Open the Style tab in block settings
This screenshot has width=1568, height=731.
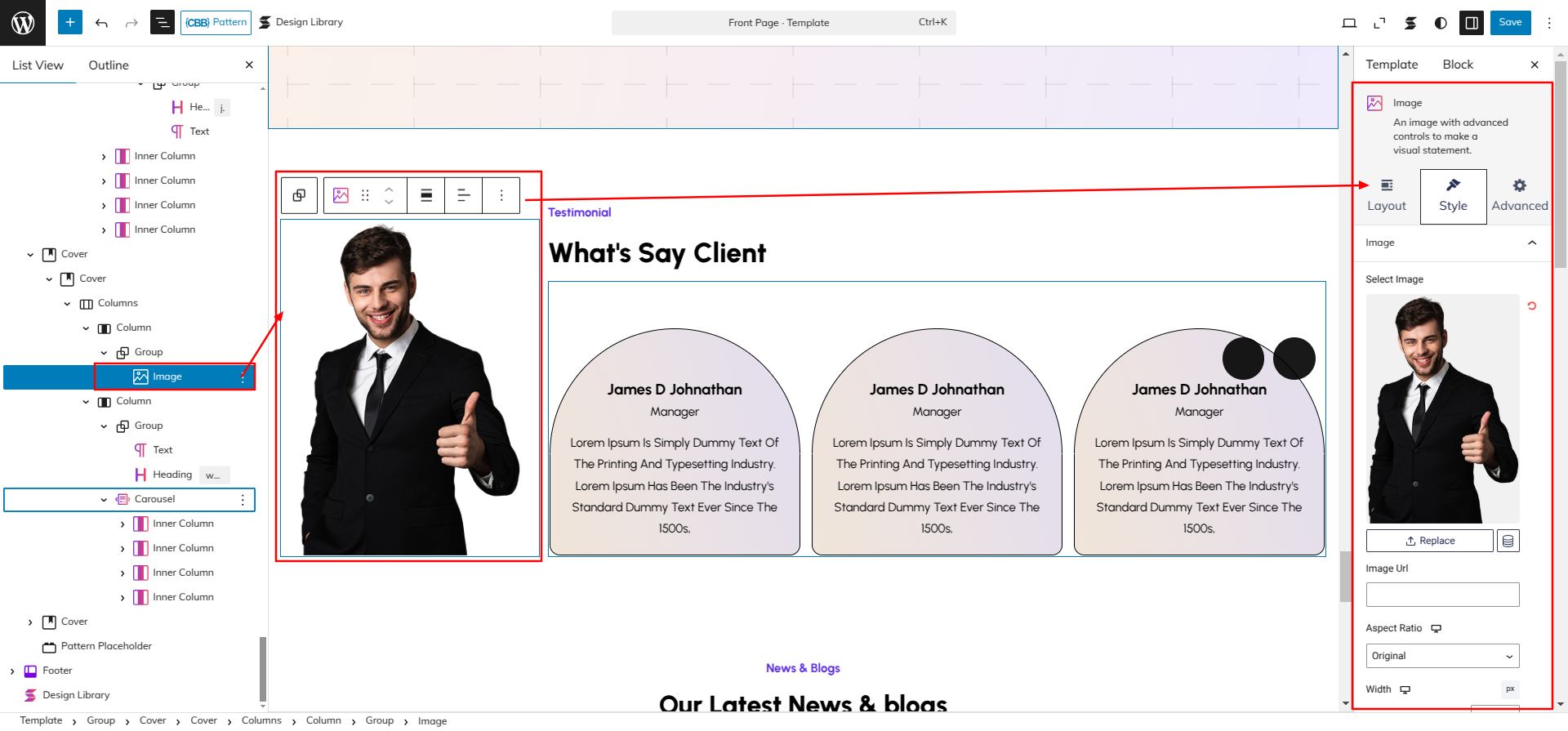1453,196
